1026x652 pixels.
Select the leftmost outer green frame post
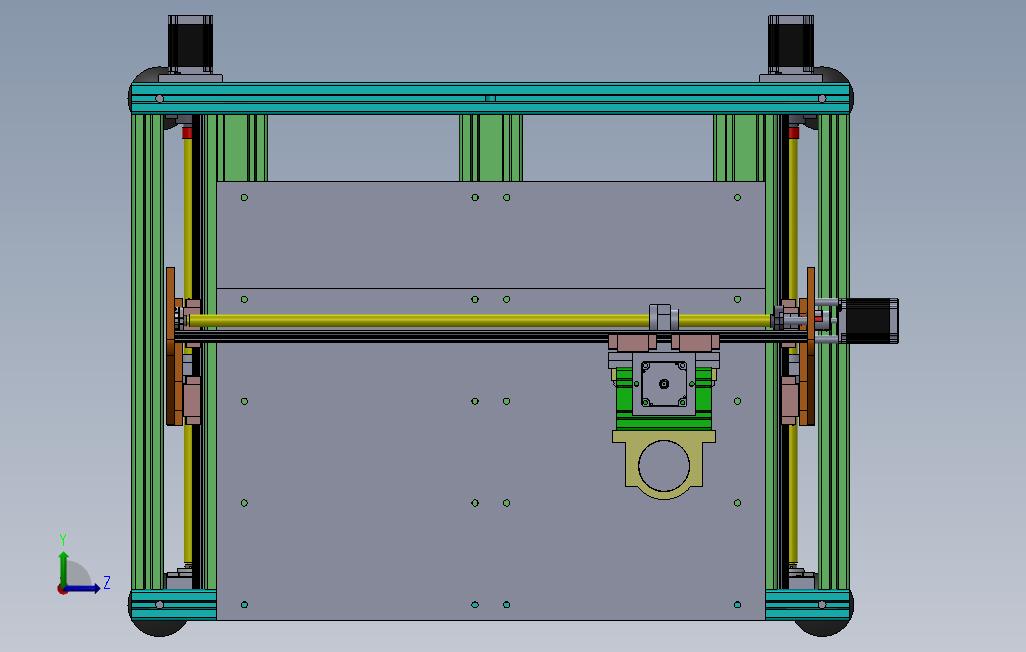click(147, 352)
